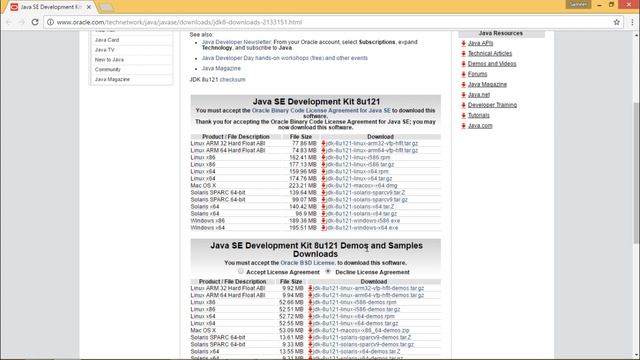Screen dimensions: 640x360
Task: Download jdk-8u121-solaris-sparcv9-demos.tar.Z
Action: tap(362, 338)
